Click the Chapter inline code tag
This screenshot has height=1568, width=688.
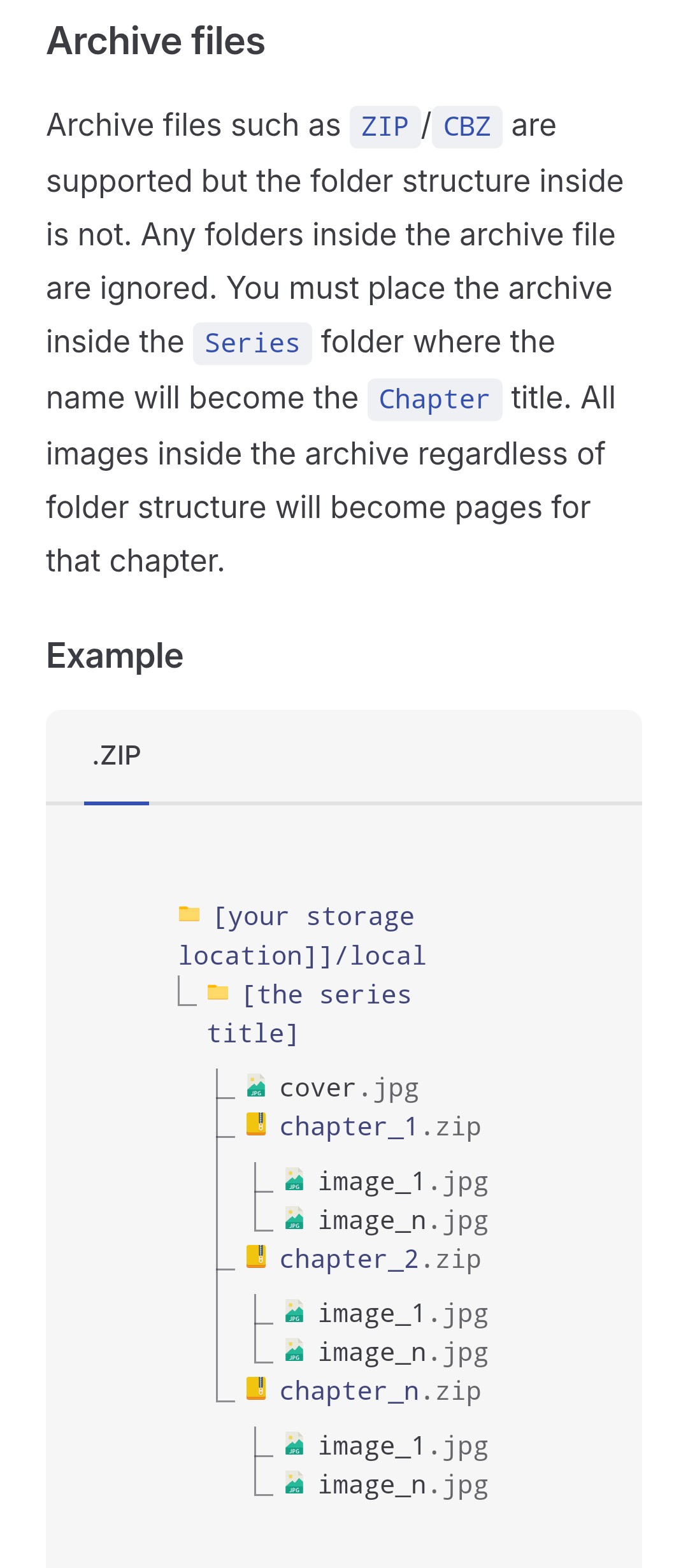(434, 399)
